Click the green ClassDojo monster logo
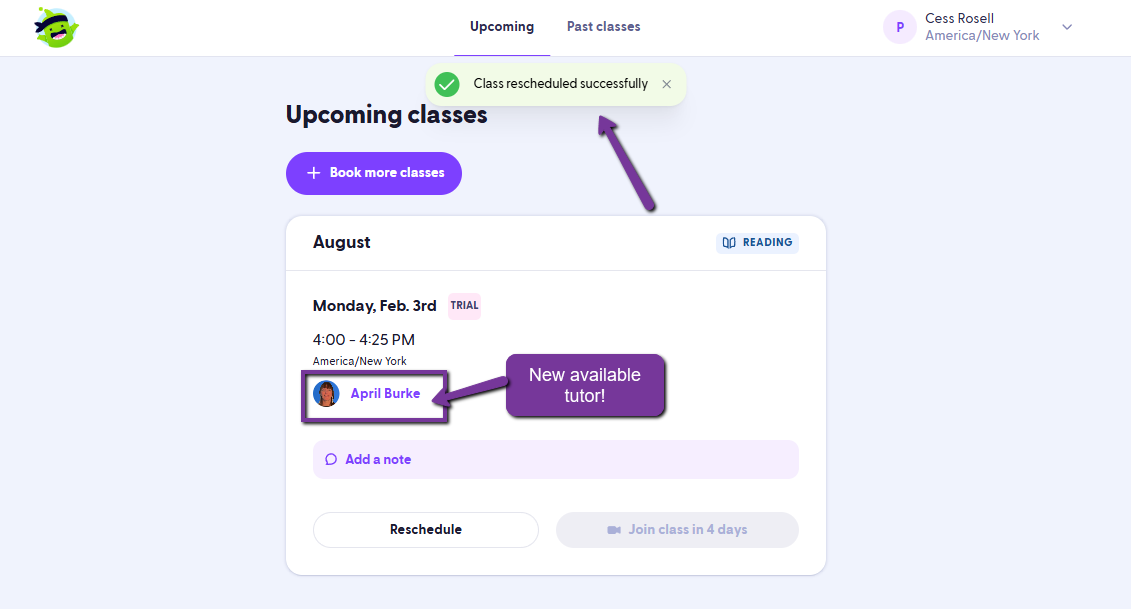 tap(56, 27)
